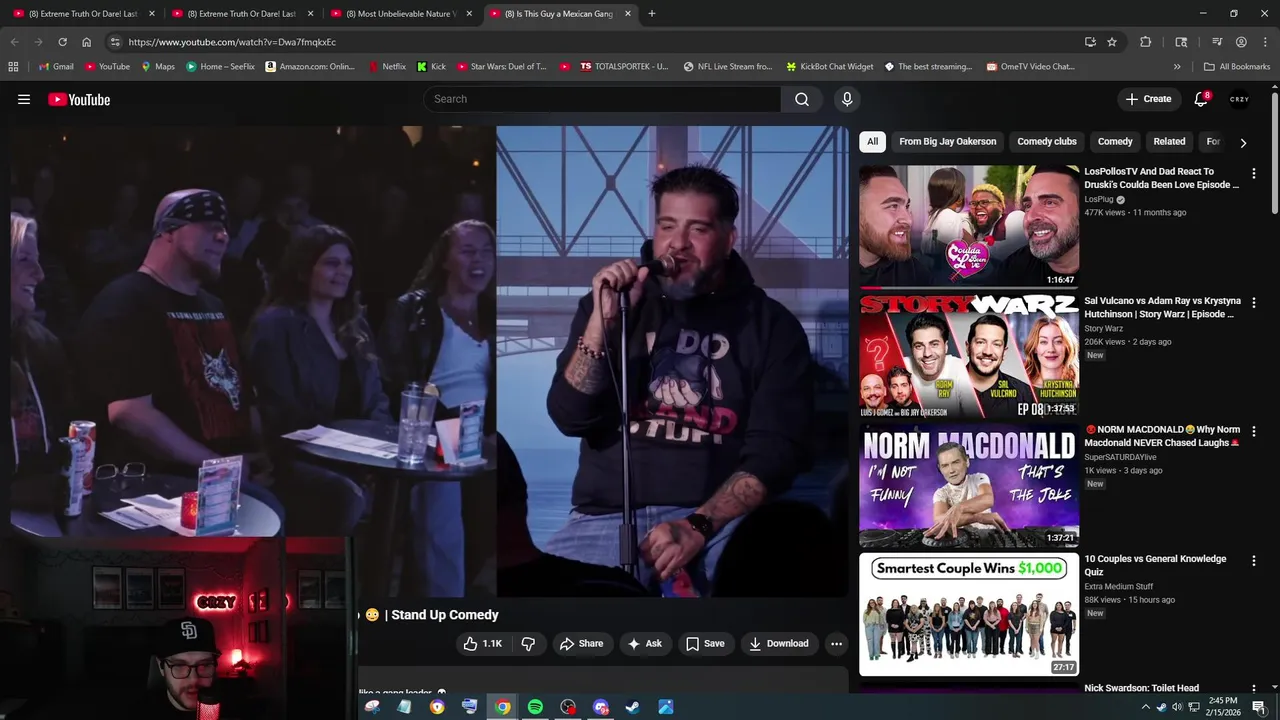Viewport: 1280px width, 720px height.
Task: View site information icon in address bar
Action: tap(115, 42)
